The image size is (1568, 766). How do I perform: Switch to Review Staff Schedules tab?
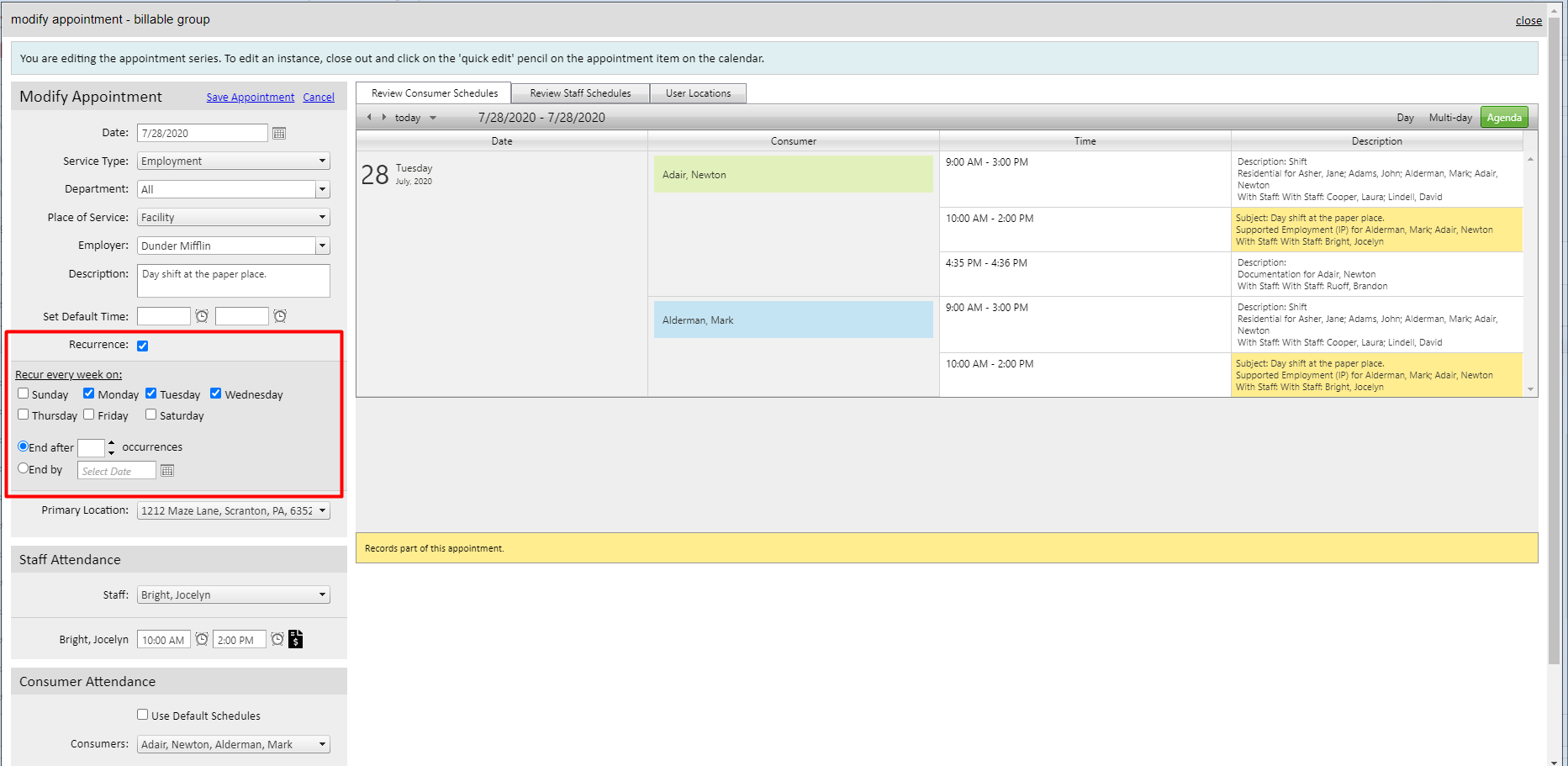coord(580,93)
